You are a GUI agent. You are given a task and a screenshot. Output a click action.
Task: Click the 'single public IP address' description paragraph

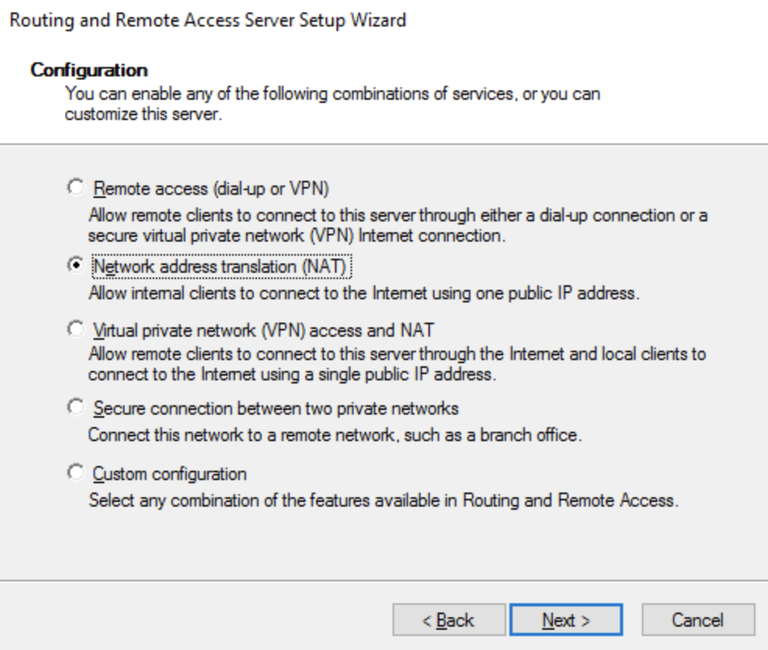click(397, 364)
